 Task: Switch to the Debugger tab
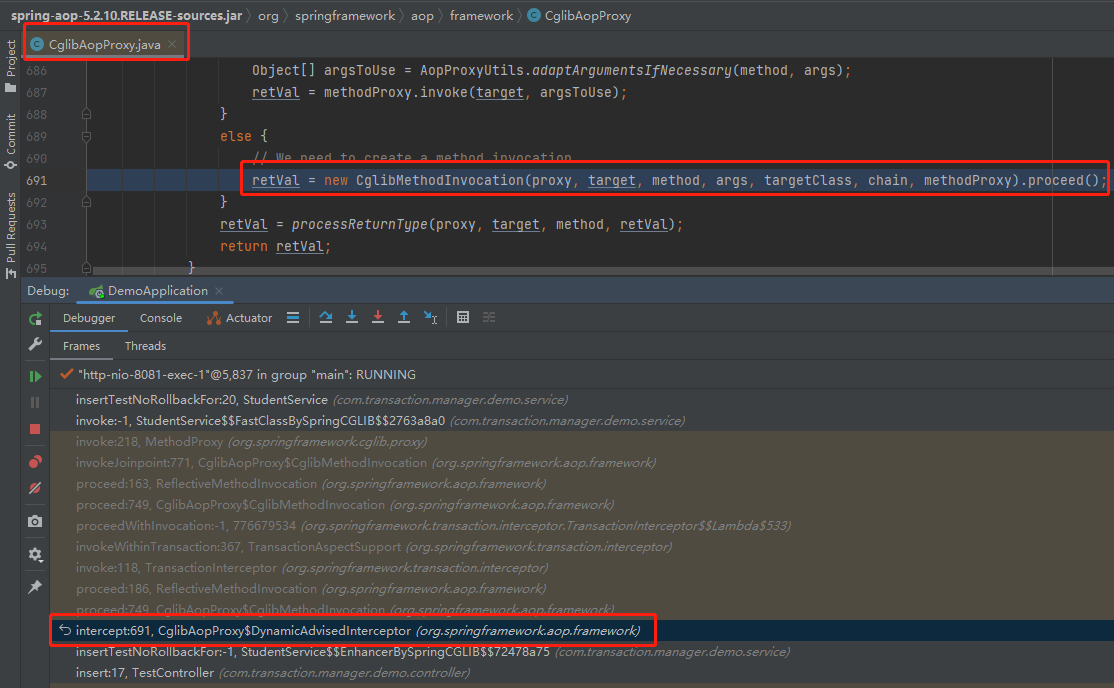[89, 318]
